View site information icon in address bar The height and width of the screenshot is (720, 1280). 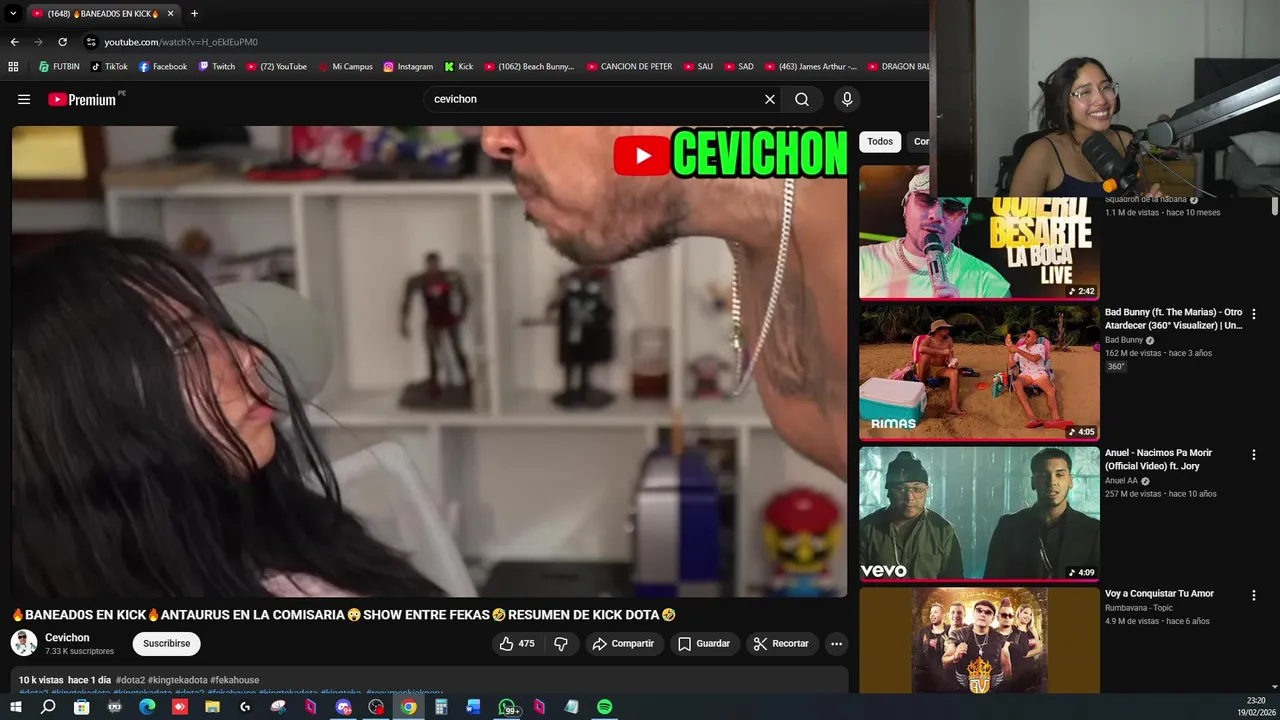pyautogui.click(x=91, y=42)
